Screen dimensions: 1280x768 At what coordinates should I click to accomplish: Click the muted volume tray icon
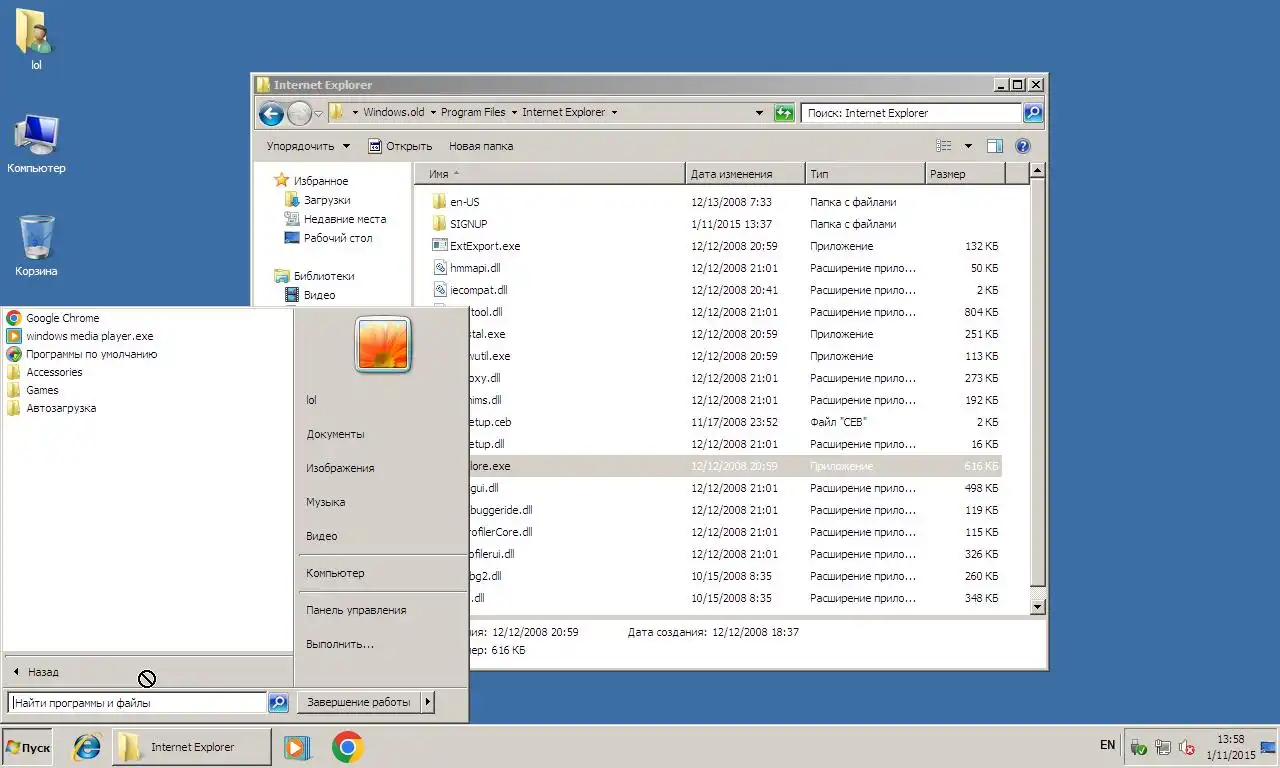pos(1187,747)
